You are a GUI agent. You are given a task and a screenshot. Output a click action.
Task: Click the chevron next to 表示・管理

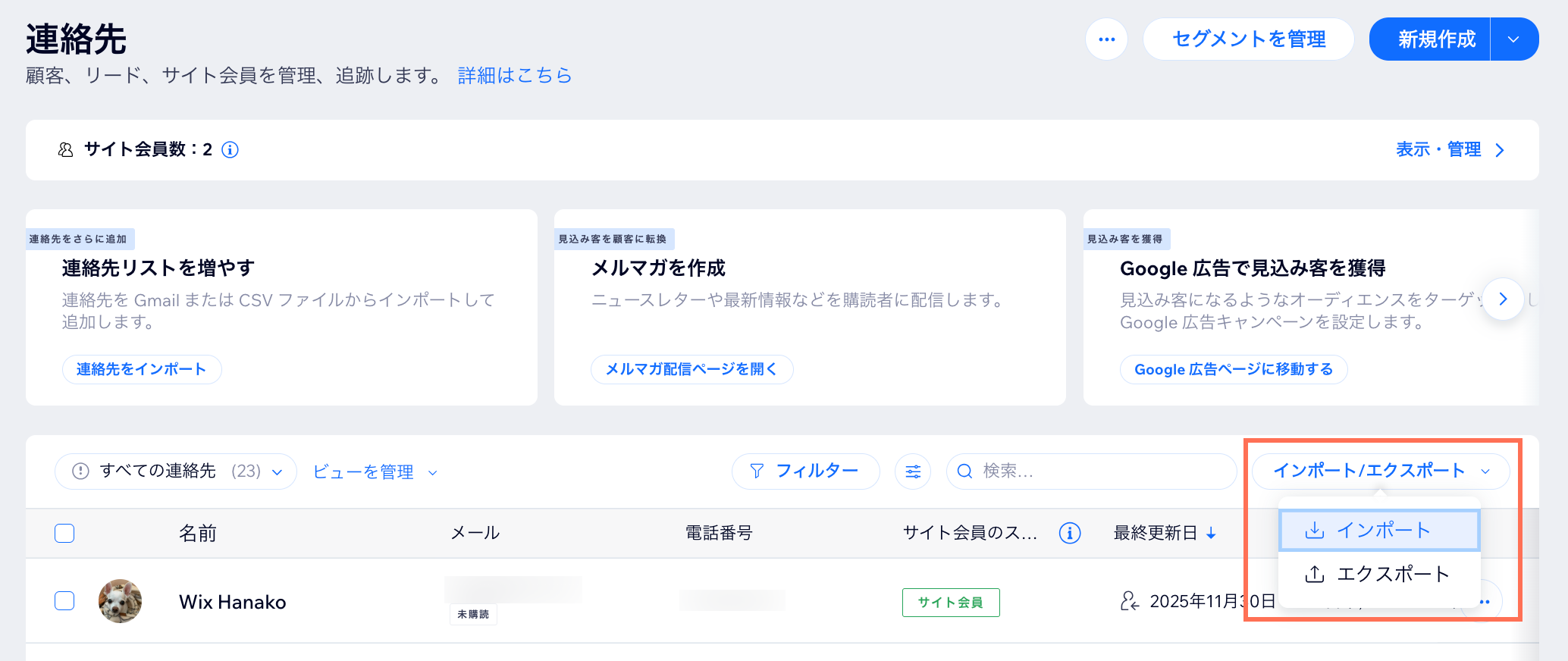tap(1500, 150)
